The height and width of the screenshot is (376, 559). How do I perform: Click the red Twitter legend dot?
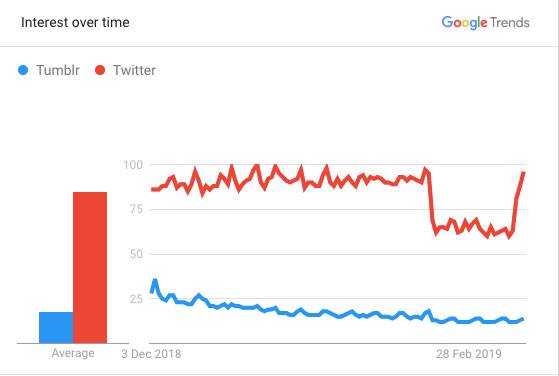(100, 70)
